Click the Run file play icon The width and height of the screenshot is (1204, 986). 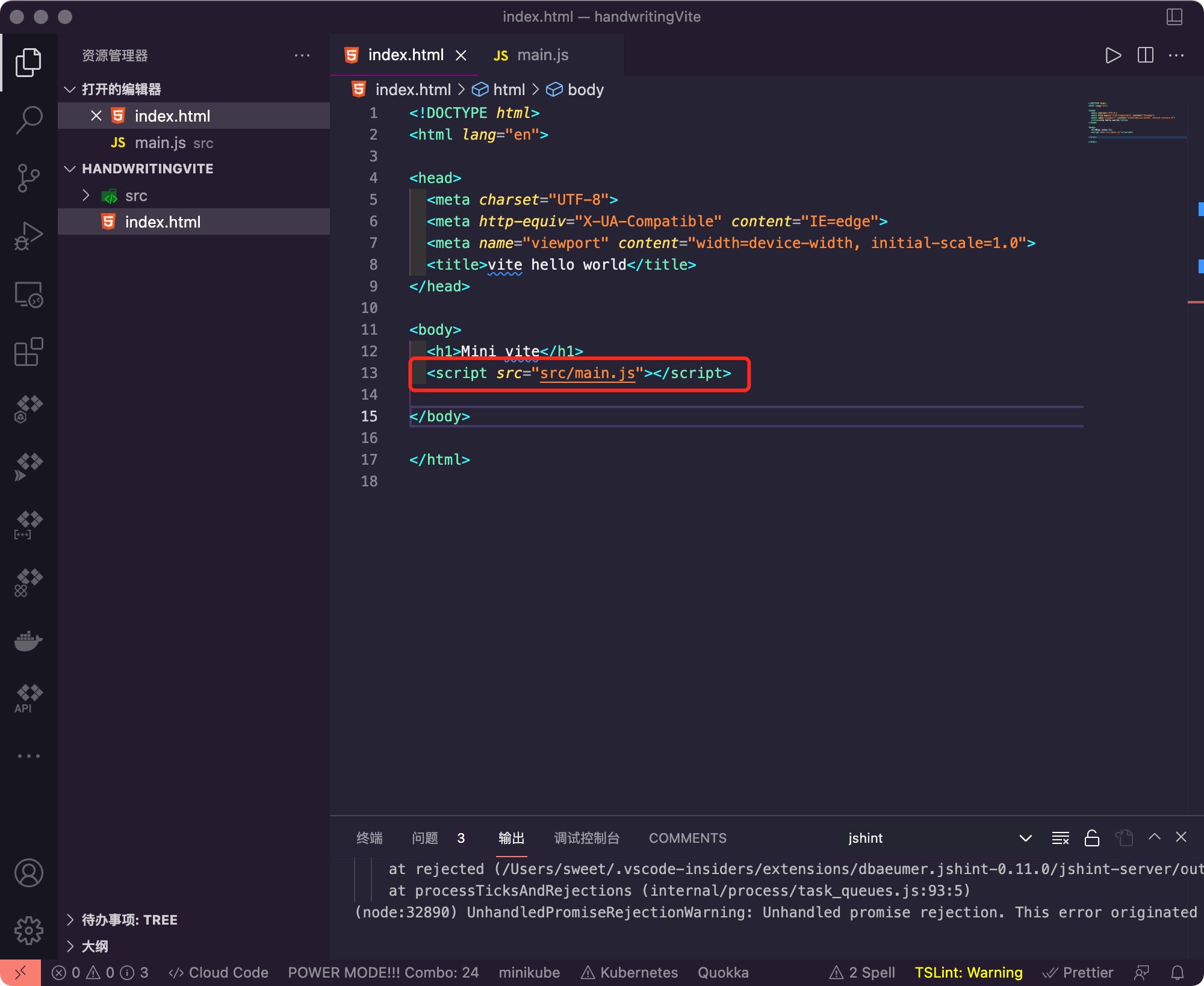tap(1113, 55)
